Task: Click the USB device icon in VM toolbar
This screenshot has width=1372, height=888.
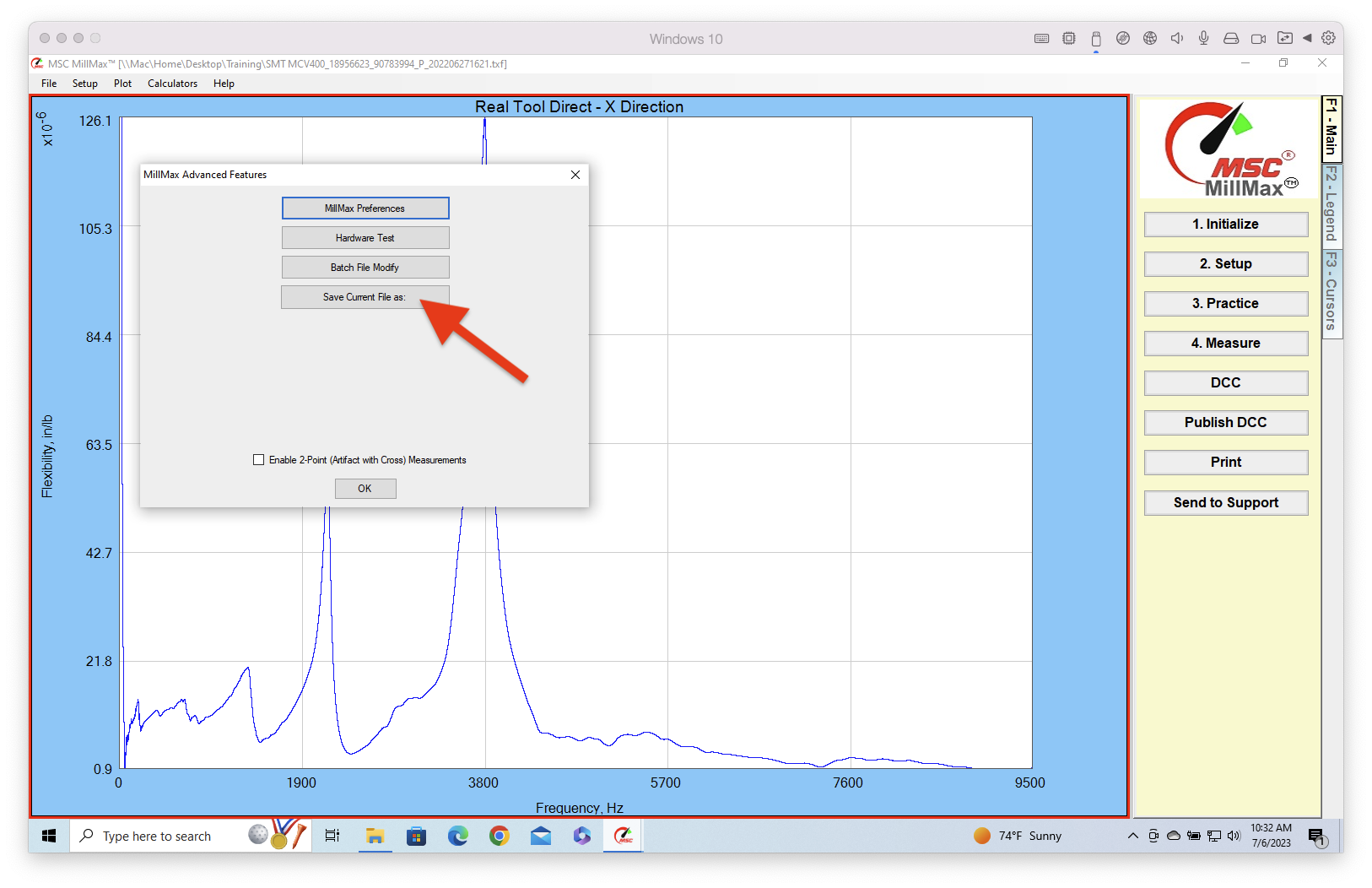Action: tap(1096, 39)
